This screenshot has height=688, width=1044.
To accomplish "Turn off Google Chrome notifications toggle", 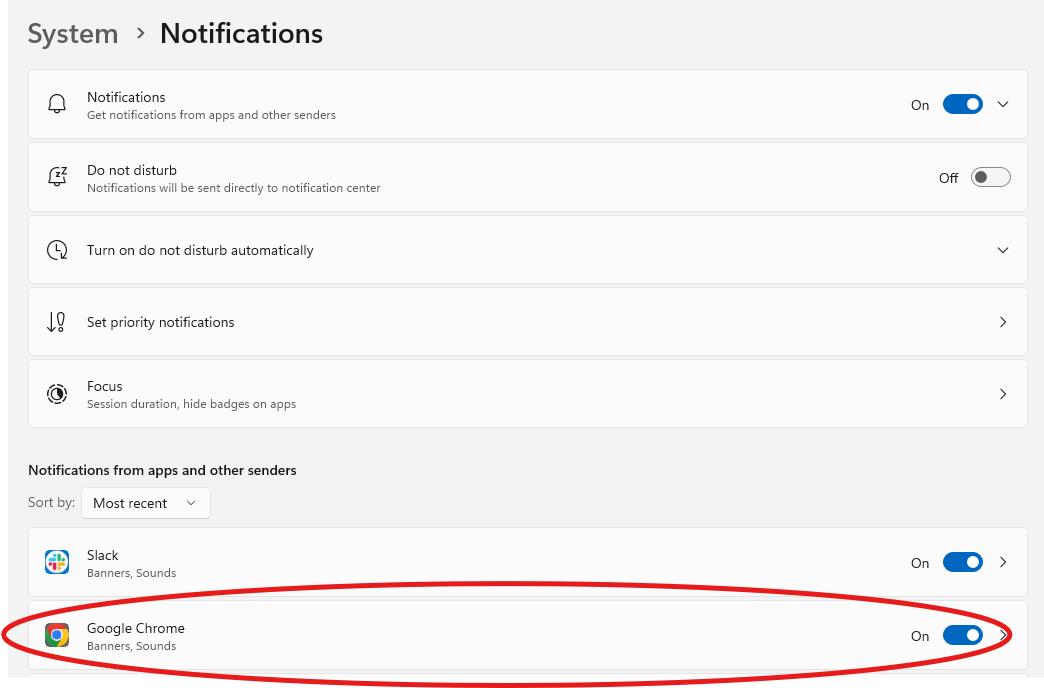I will 962,635.
